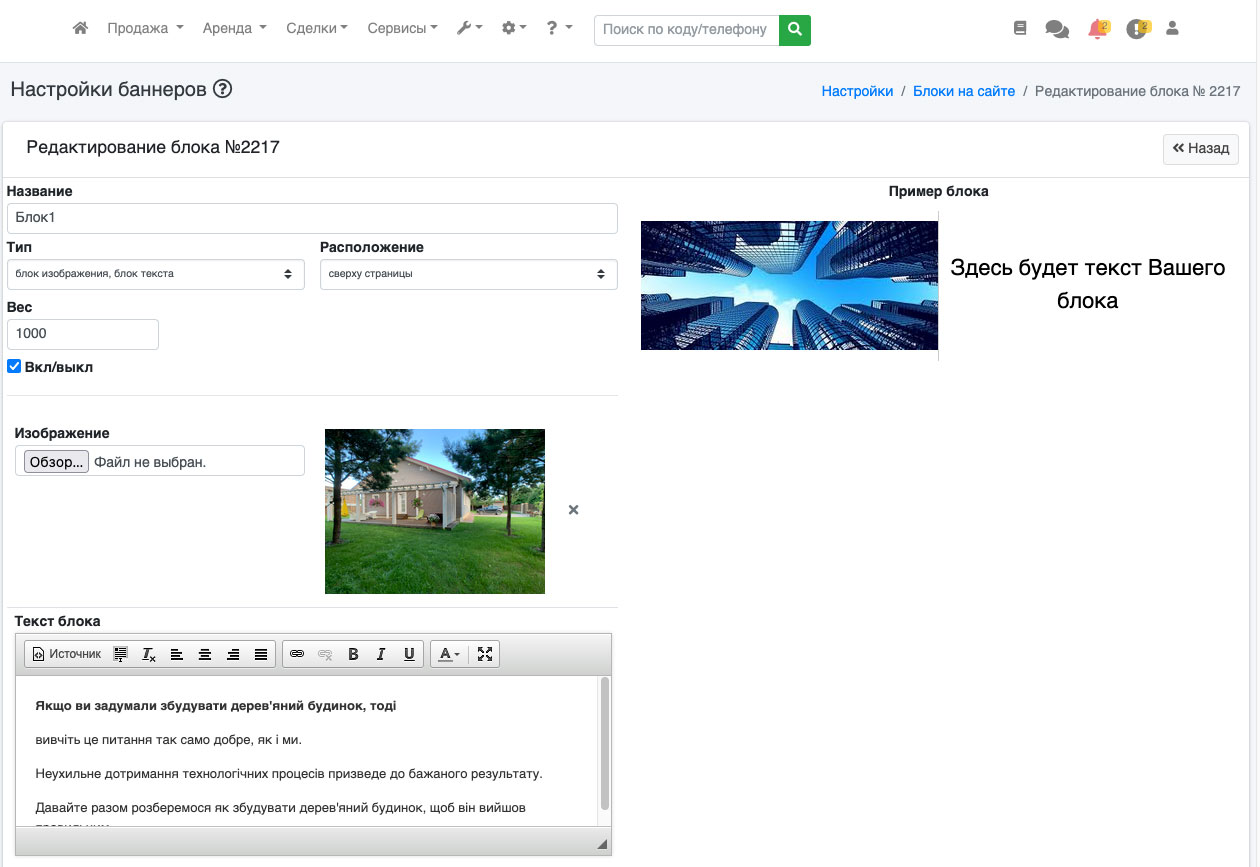Maximize the text editor
Viewport: 1260px width, 867px height.
[x=485, y=654]
